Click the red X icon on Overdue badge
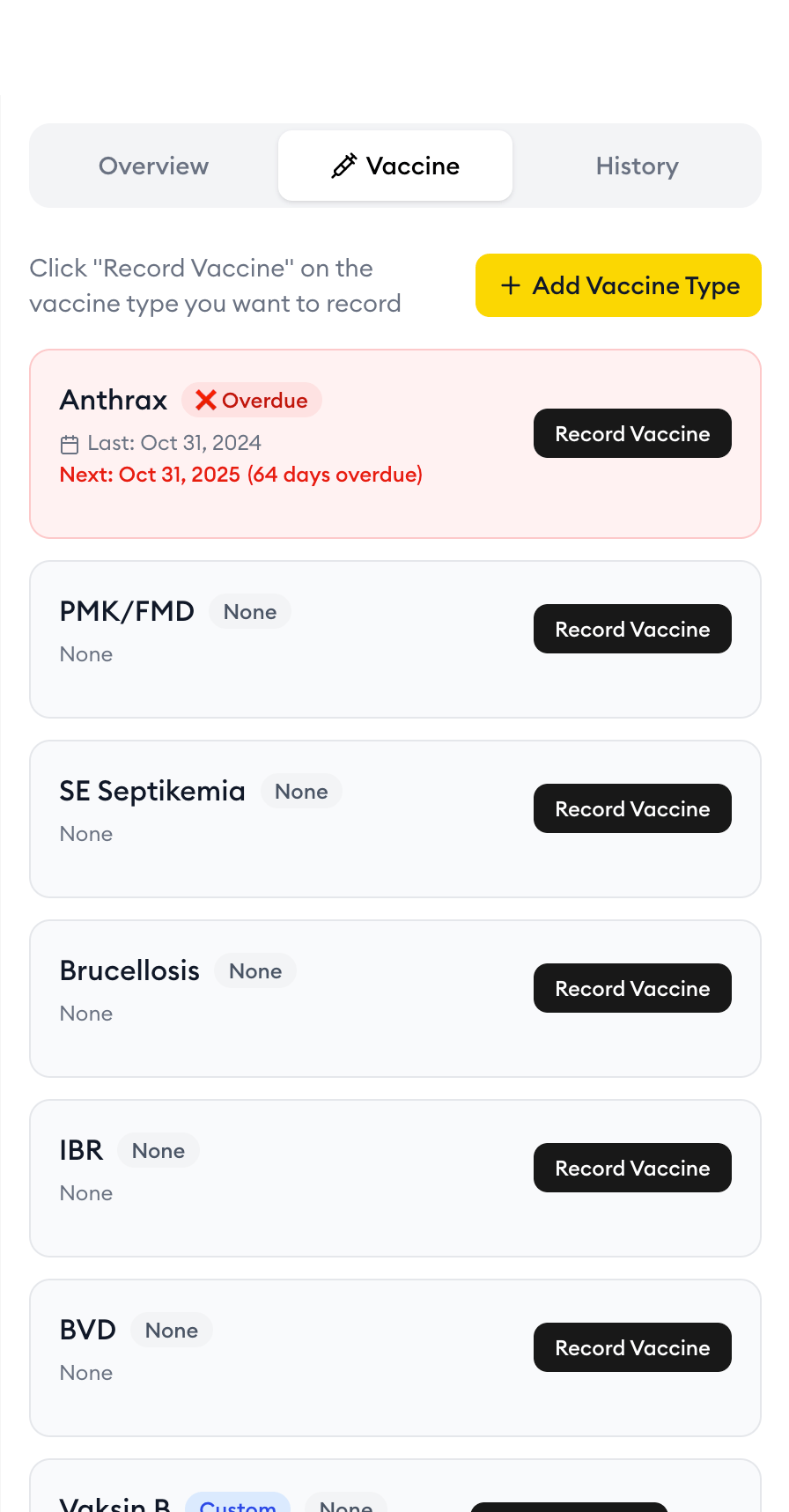This screenshot has width=789, height=1512. click(x=205, y=400)
